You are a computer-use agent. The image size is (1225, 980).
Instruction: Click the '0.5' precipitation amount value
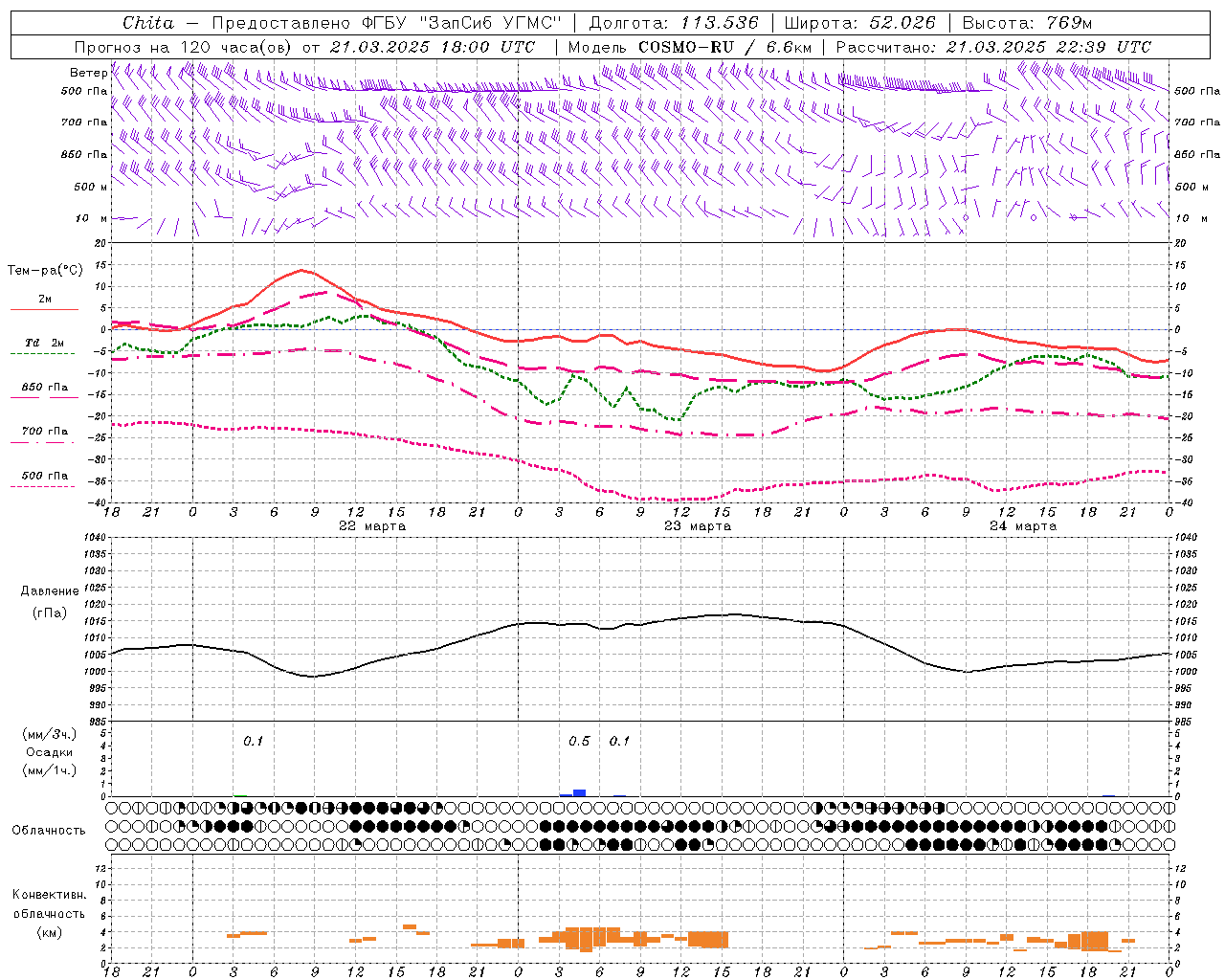pyautogui.click(x=579, y=742)
